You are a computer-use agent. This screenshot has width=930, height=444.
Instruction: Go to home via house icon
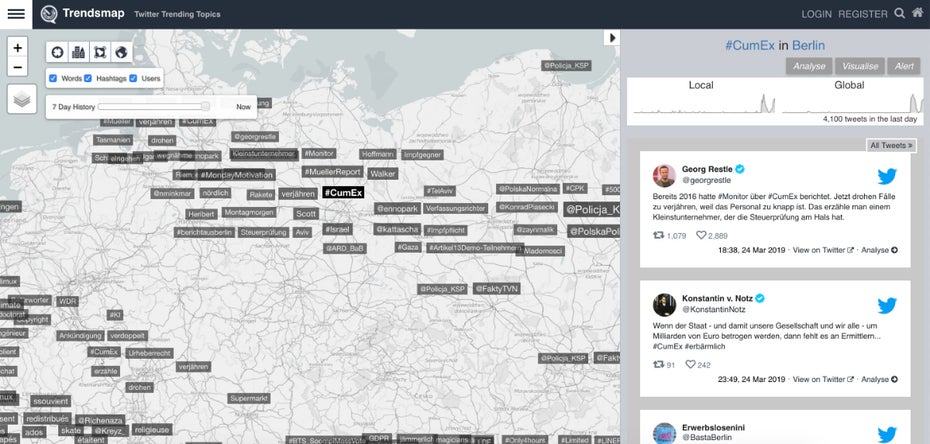[917, 13]
